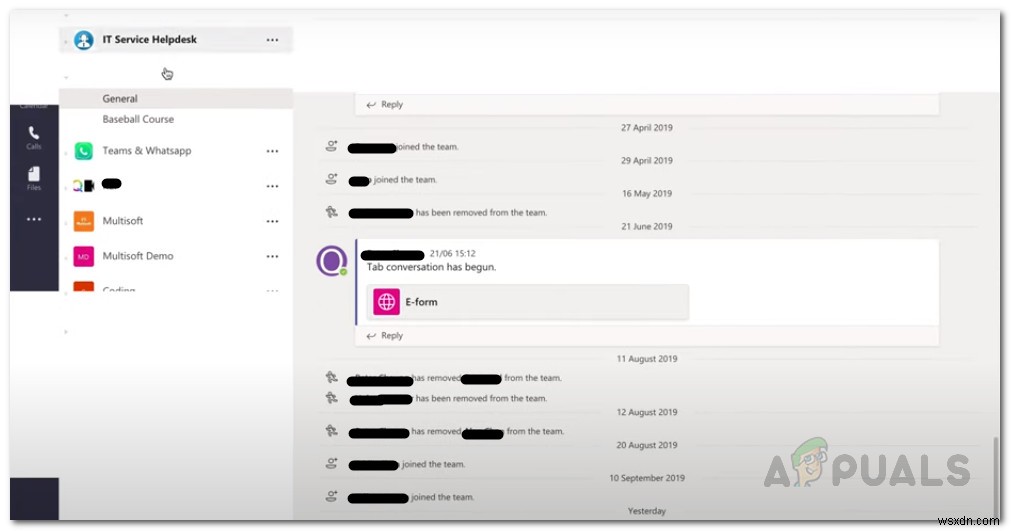Click the 21/06 15:12 timestamp

click(x=453, y=253)
